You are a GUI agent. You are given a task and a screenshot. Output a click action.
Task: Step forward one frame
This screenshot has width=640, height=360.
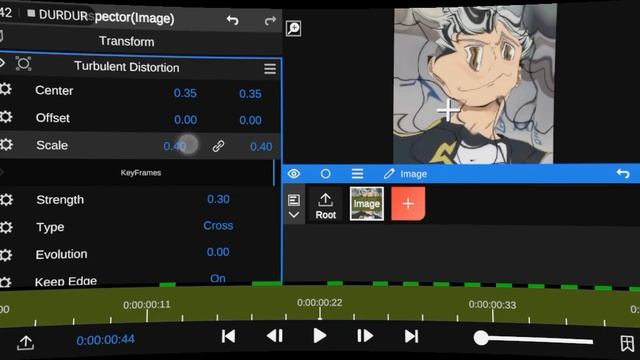pyautogui.click(x=365, y=336)
